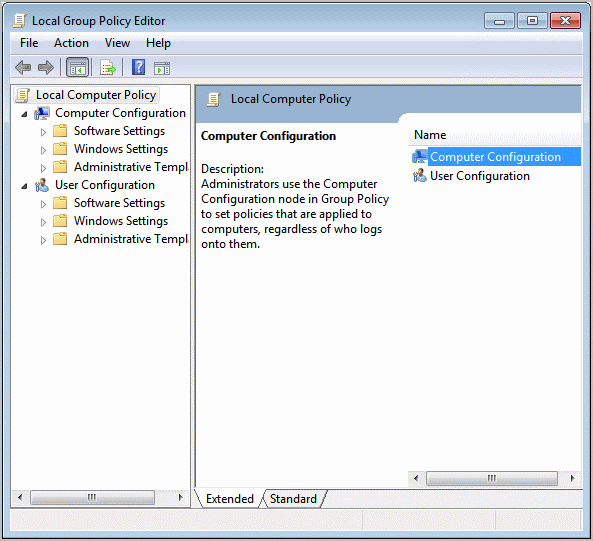Select Windows Settings under Computer Configuration

pyautogui.click(x=121, y=149)
